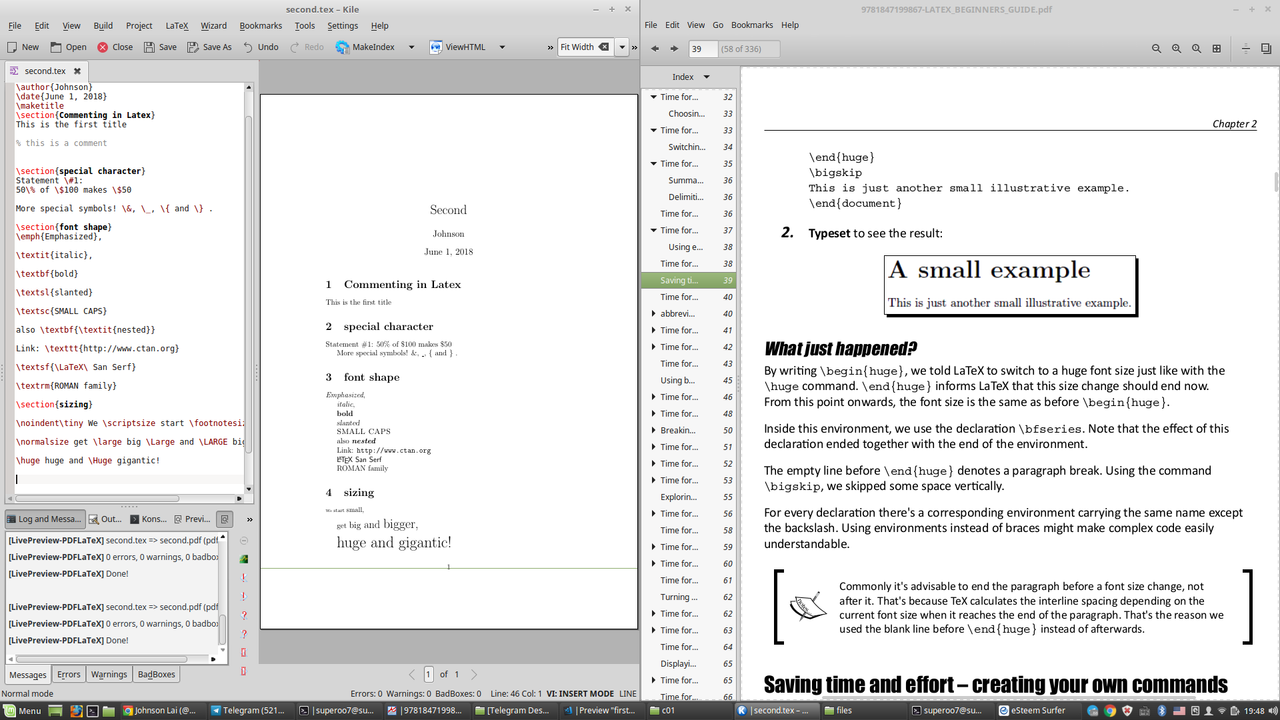Toggle the Log and Messages panel button

point(43,519)
